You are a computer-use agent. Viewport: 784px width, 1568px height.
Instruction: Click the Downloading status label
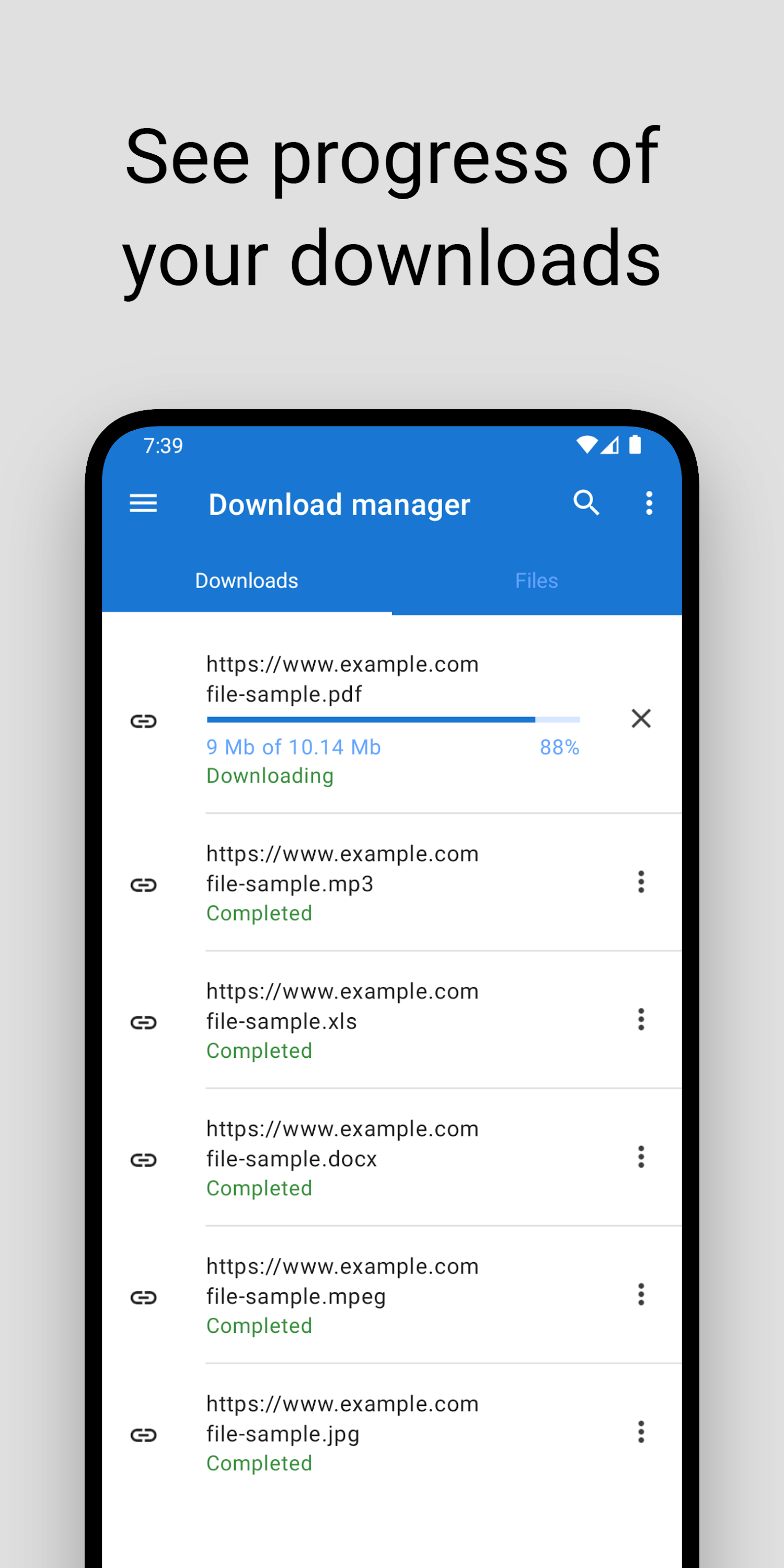pos(270,776)
